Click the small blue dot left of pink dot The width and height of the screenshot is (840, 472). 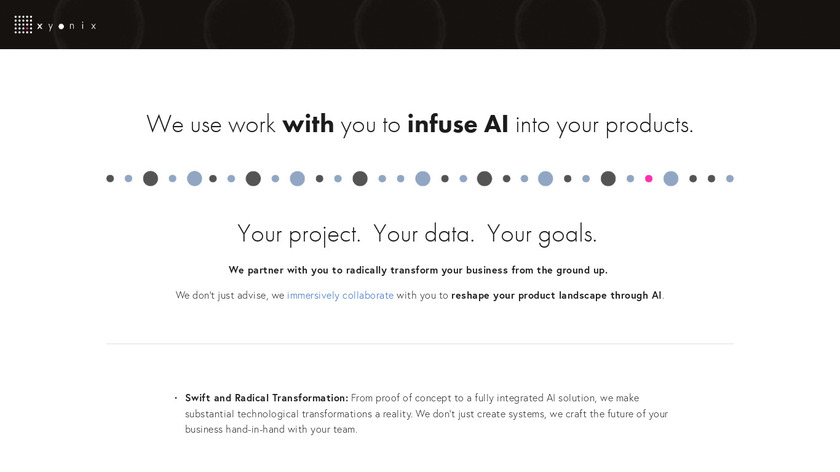point(630,179)
